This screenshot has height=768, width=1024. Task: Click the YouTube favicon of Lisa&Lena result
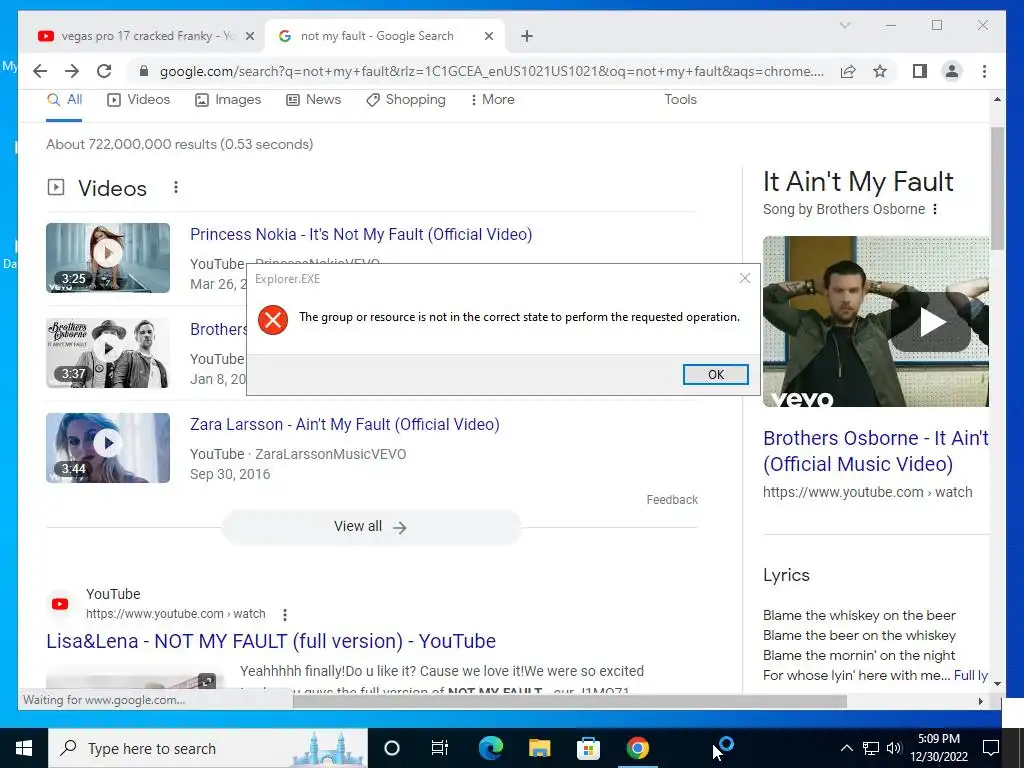pos(60,604)
